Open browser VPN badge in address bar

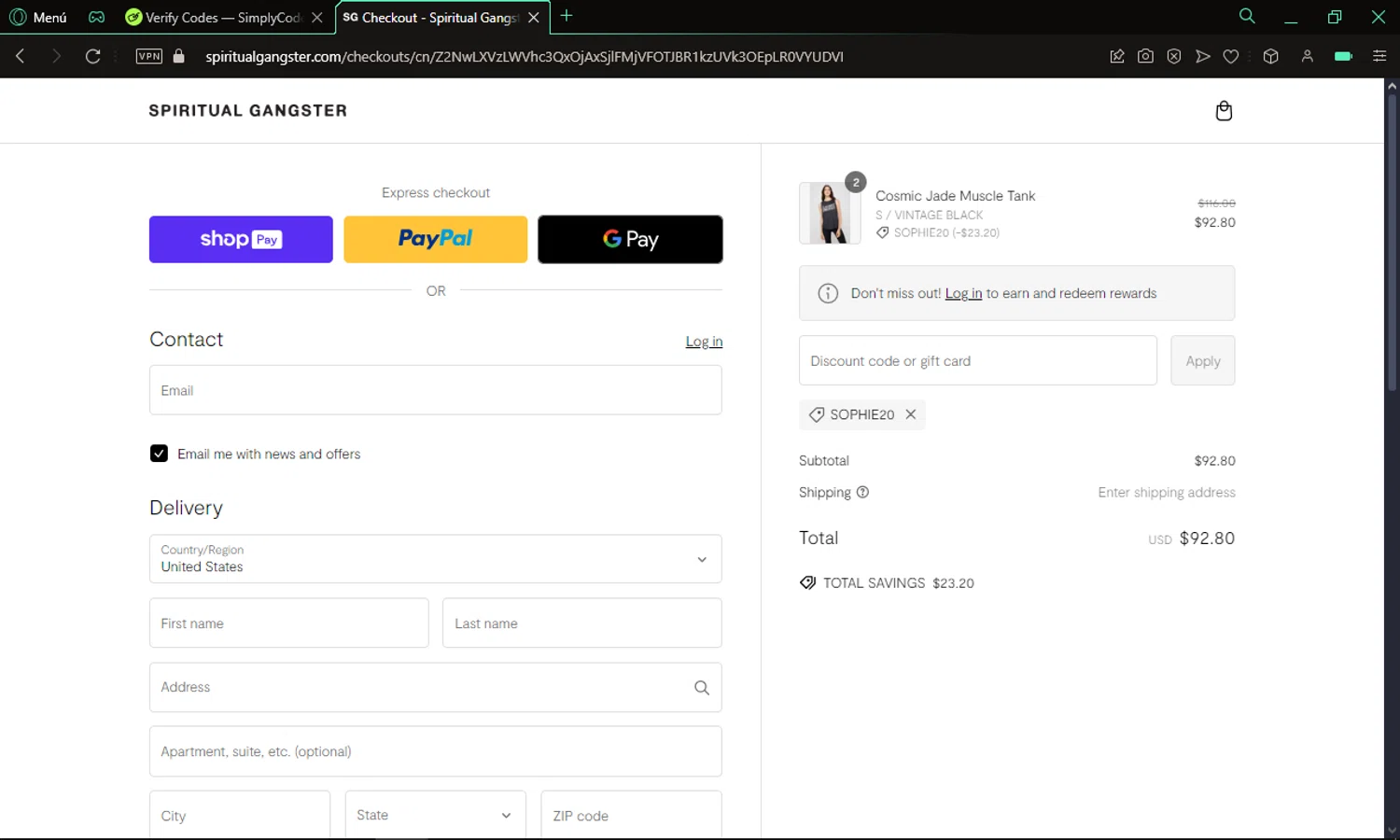tap(149, 56)
